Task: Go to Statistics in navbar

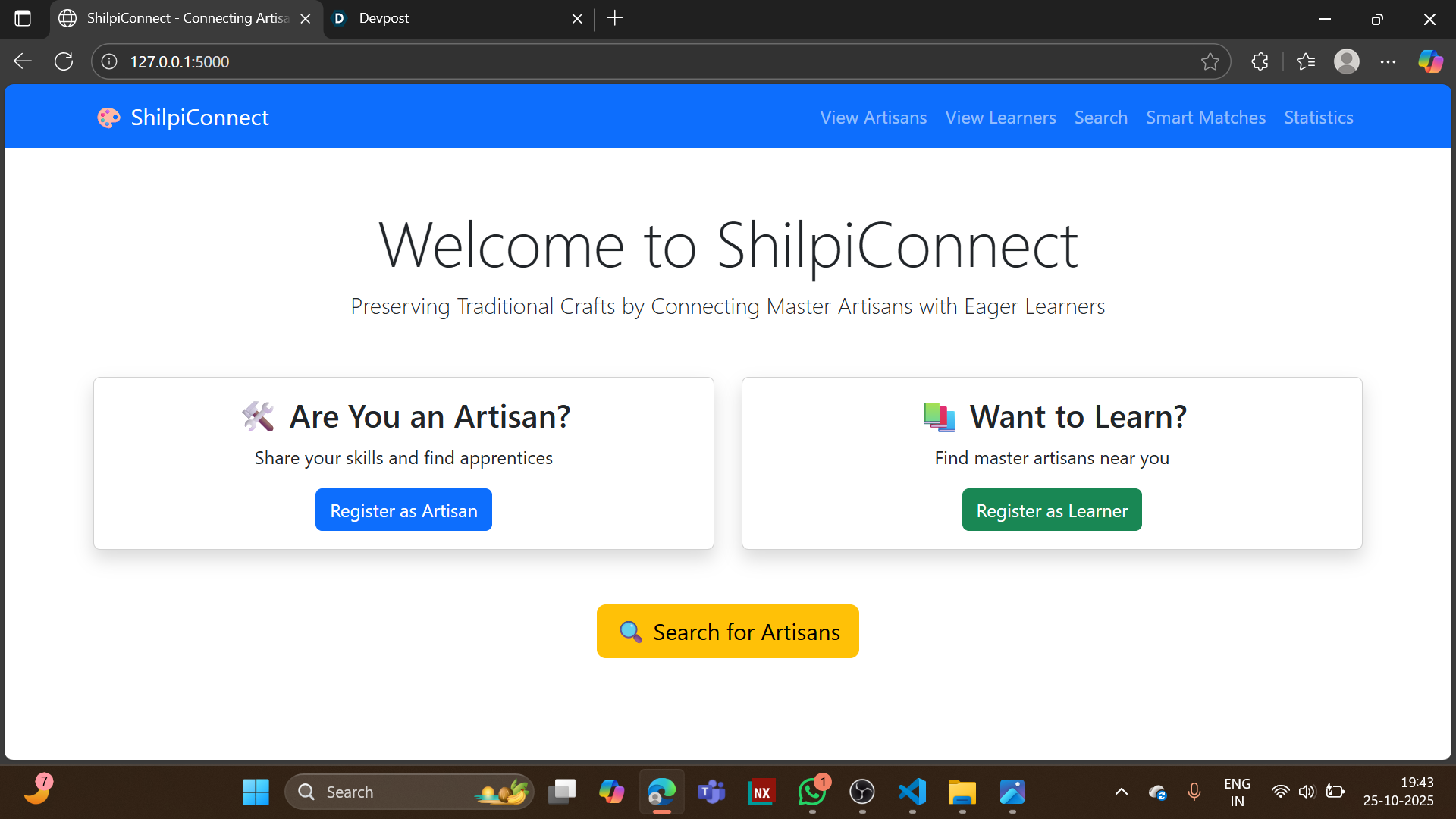Action: pos(1318,118)
